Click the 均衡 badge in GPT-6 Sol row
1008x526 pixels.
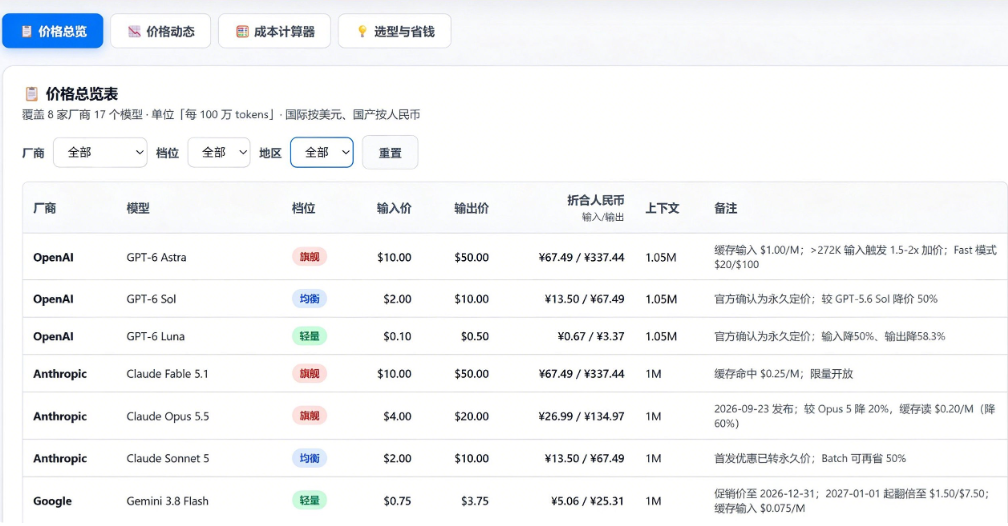pos(309,299)
